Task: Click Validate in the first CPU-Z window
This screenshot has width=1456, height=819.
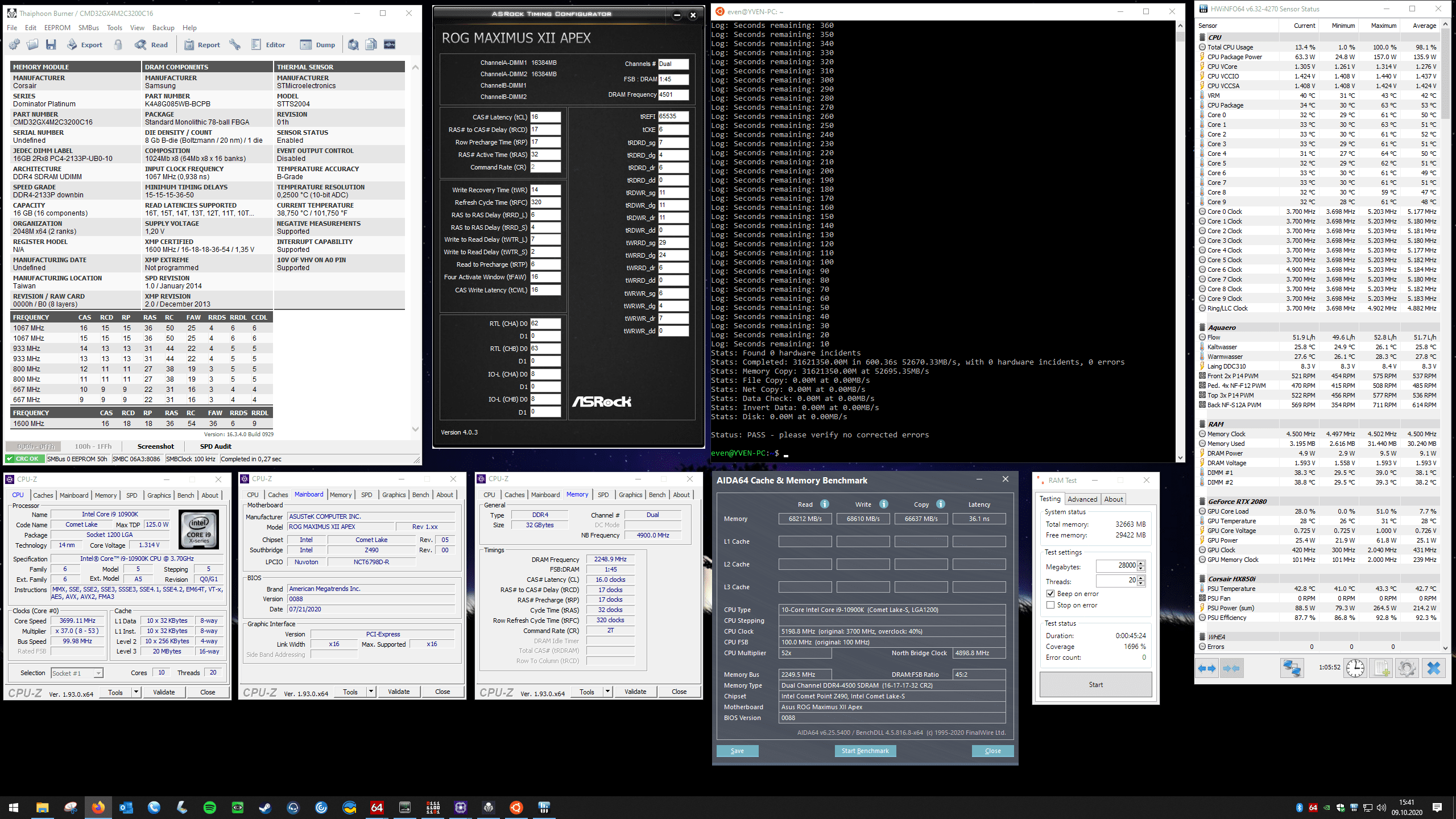Action: 164,692
